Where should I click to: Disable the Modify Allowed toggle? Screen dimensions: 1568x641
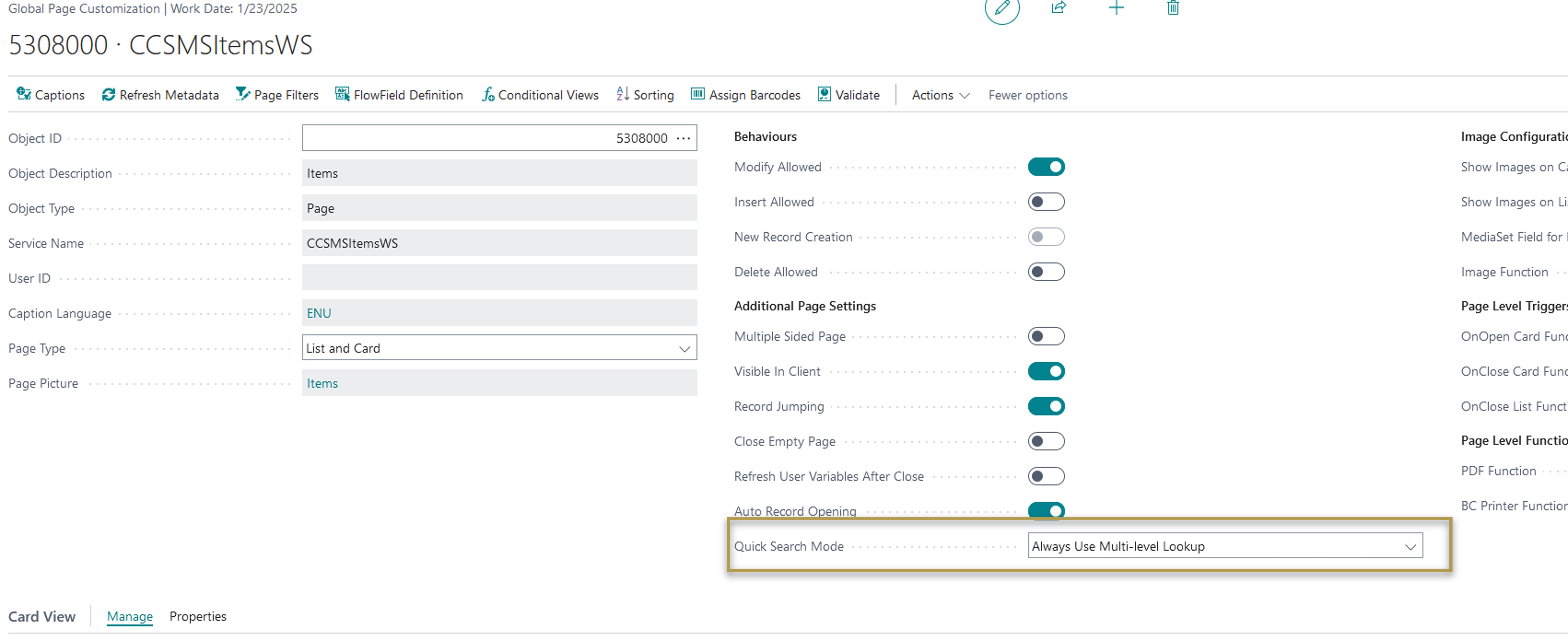coord(1046,166)
